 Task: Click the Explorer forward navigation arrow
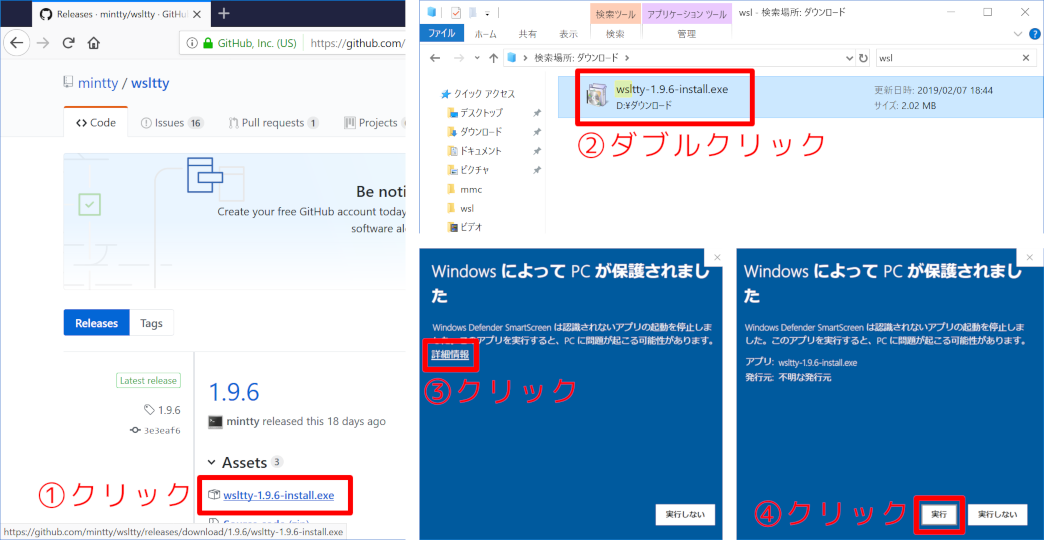point(459,58)
